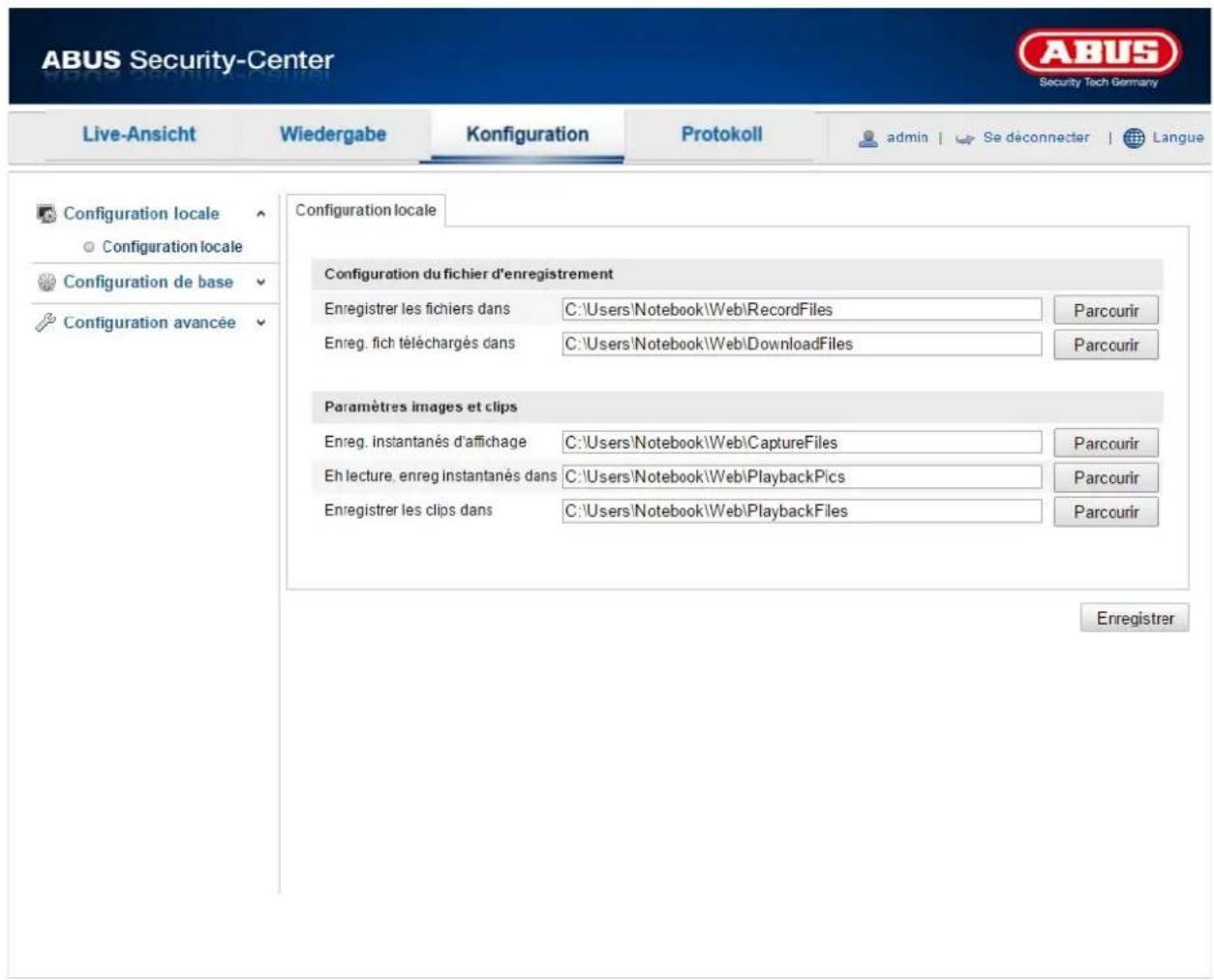The width and height of the screenshot is (1214, 980).
Task: Click the DownloadFiles path input field
Action: click(802, 344)
